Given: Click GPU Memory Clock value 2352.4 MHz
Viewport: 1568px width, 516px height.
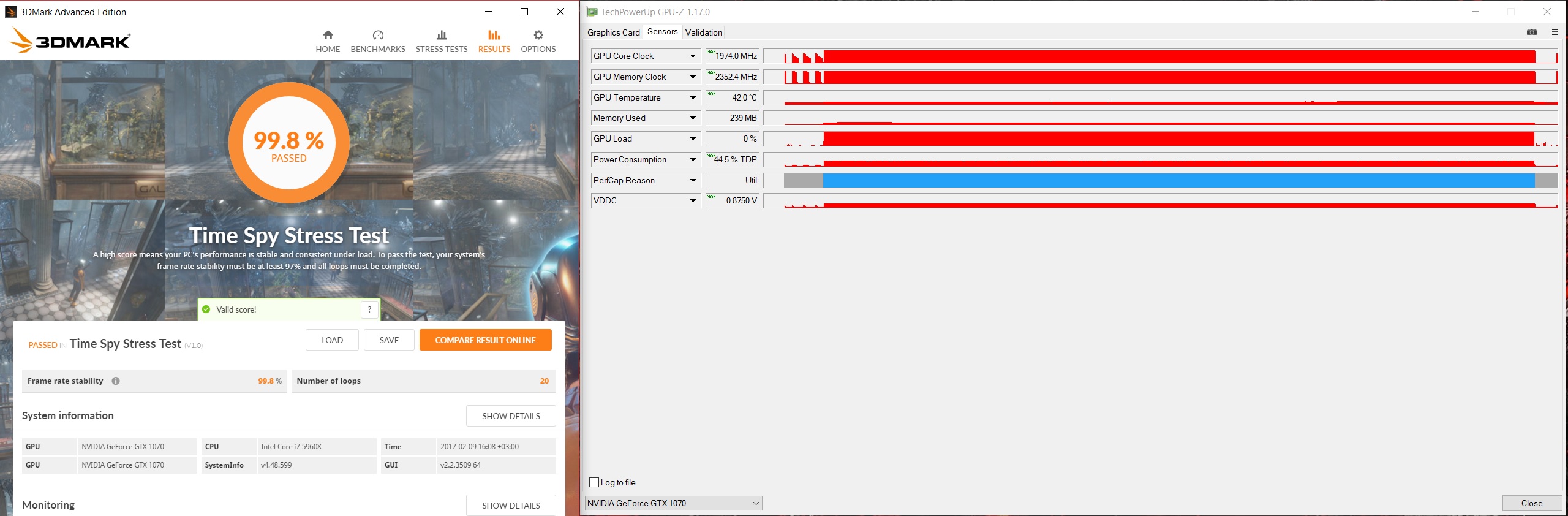Looking at the screenshot, I should 732,77.
